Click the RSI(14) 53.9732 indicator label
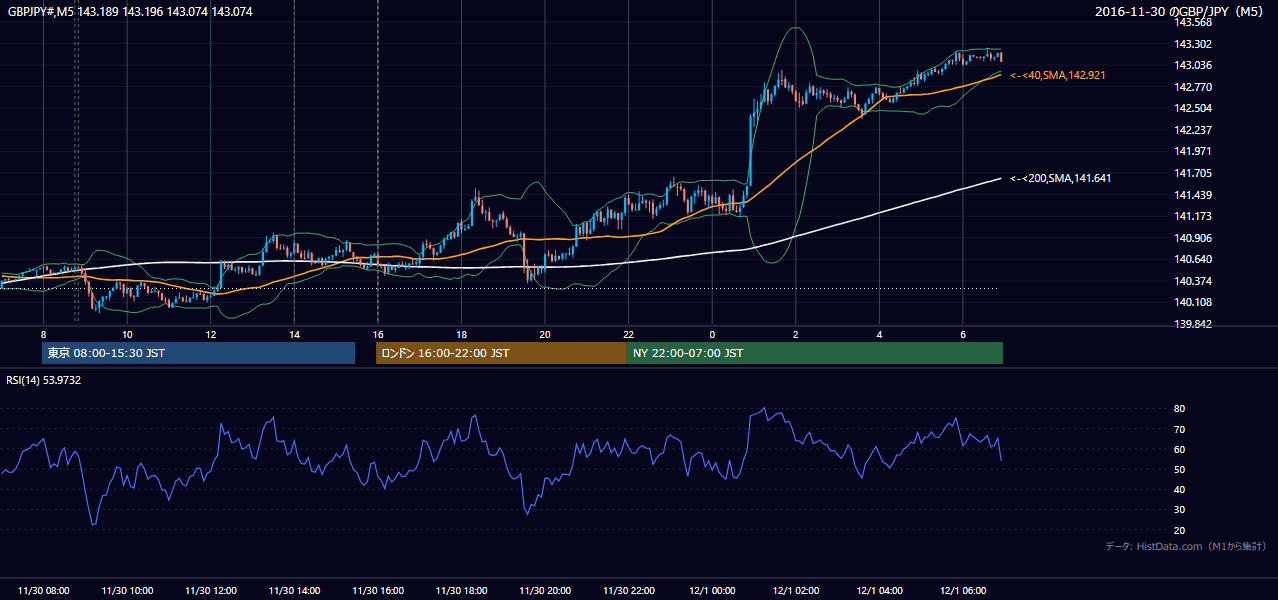The width and height of the screenshot is (1278, 600). click(44, 380)
